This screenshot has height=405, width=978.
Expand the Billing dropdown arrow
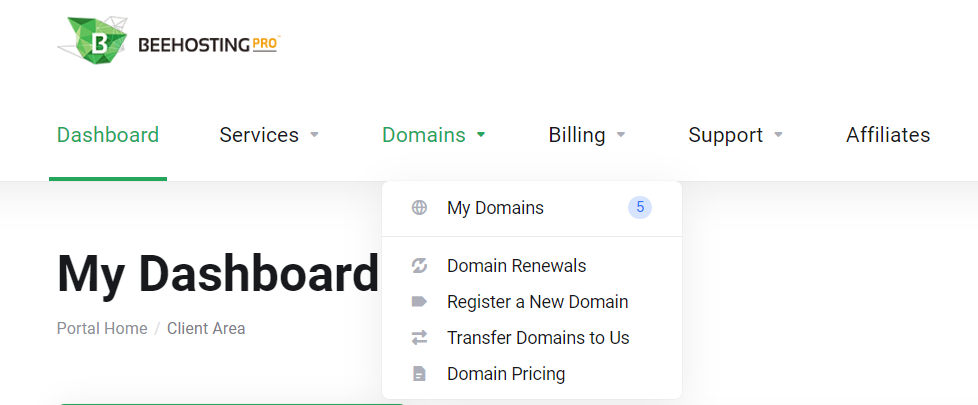pos(621,135)
